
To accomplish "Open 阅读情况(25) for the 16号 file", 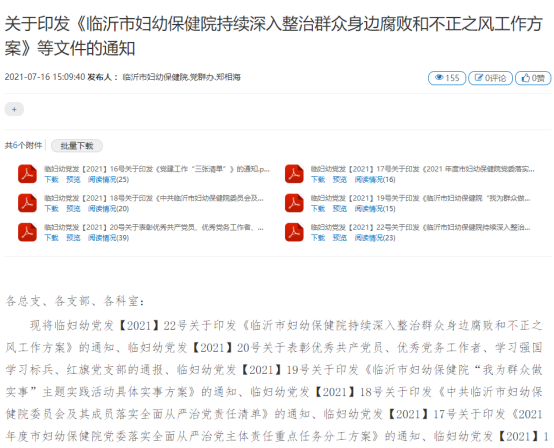I will [x=108, y=179].
